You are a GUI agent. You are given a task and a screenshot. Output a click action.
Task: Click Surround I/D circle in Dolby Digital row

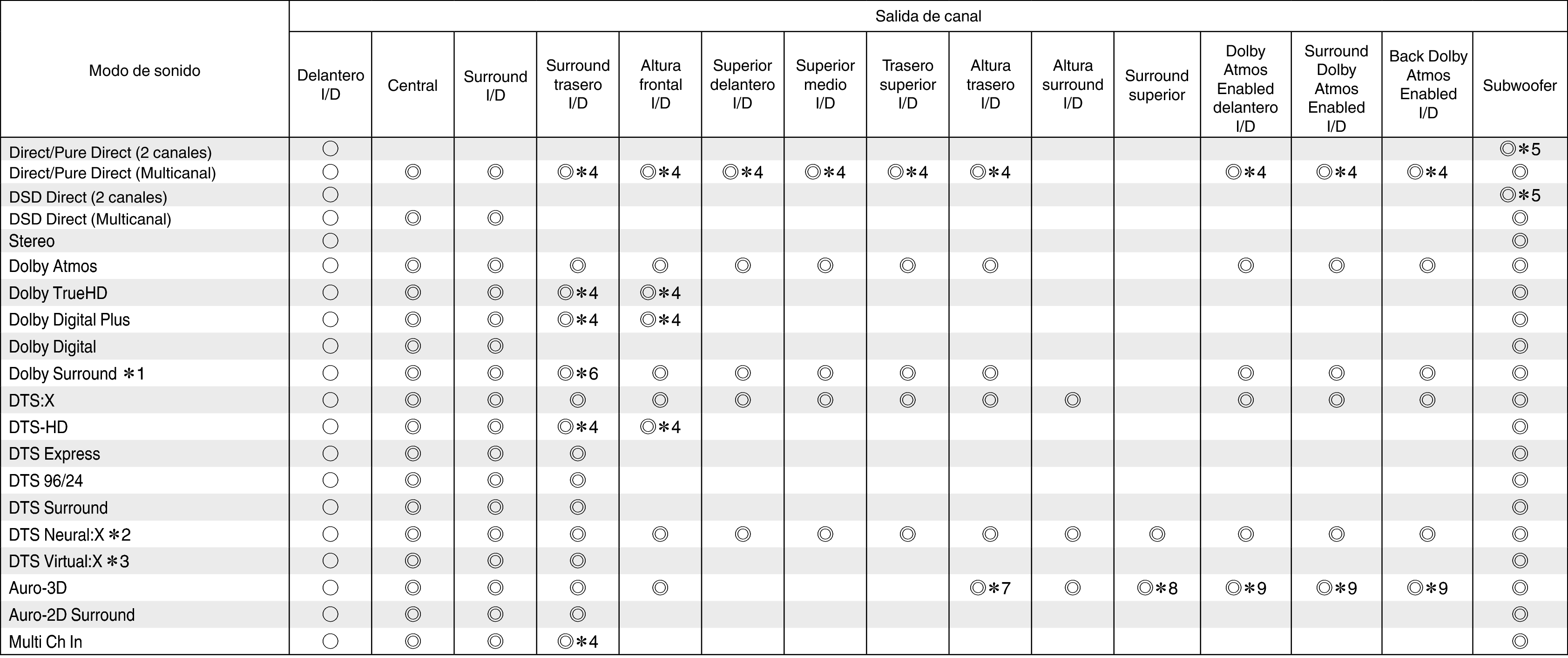(495, 346)
